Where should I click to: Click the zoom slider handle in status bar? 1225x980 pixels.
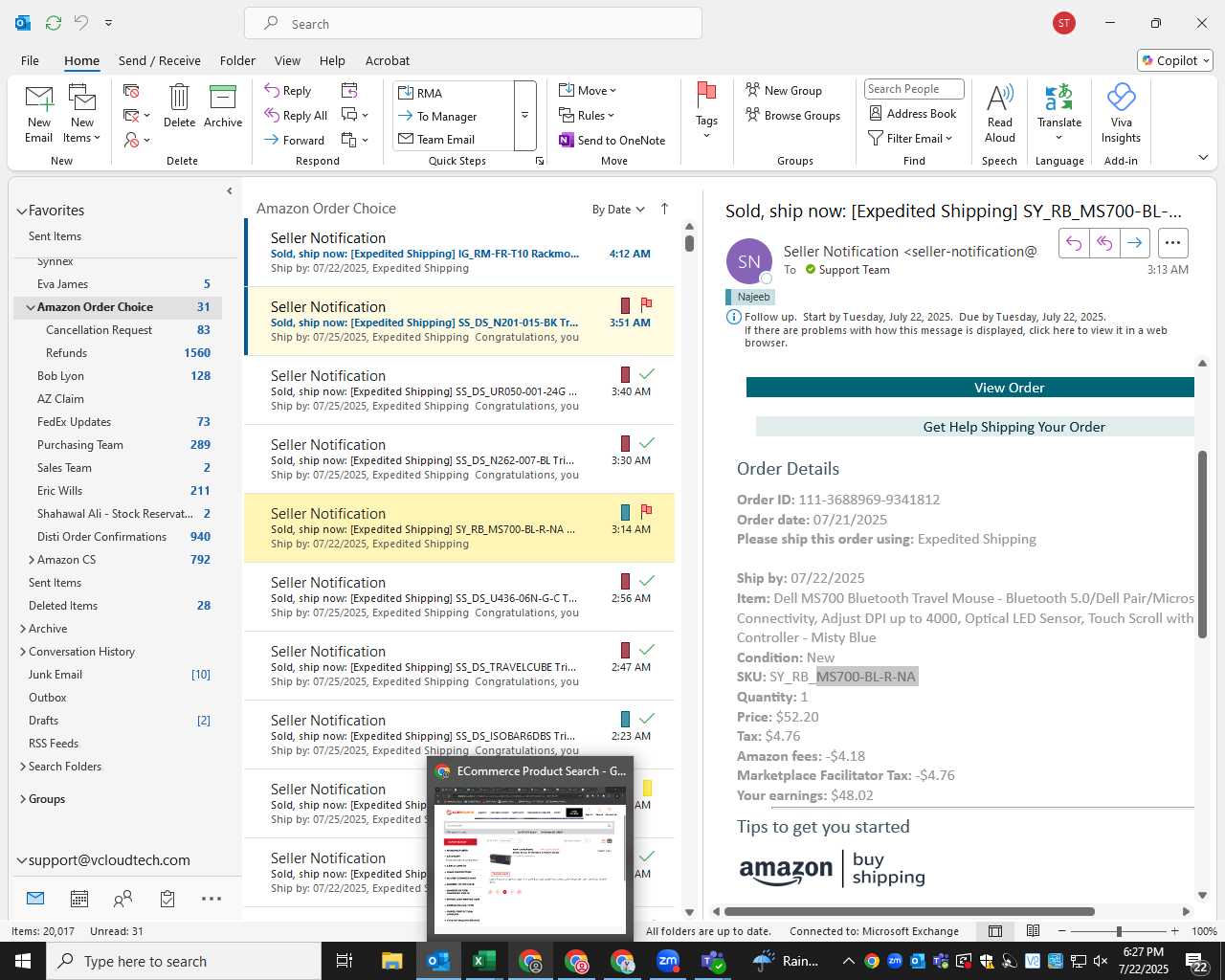tap(1119, 931)
